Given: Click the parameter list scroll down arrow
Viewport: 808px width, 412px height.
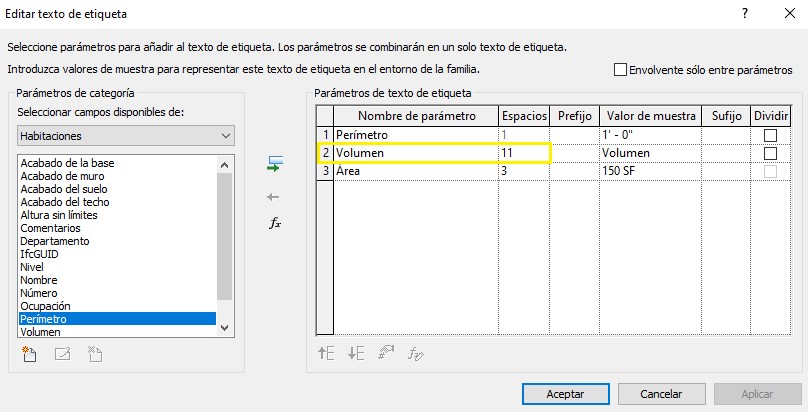Looking at the screenshot, I should (225, 328).
